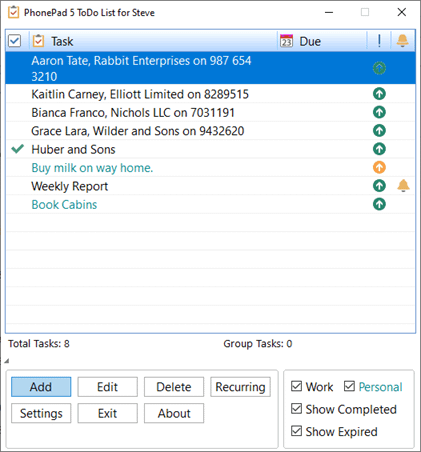
Task: Click the Total Tasks: 8 status text
Action: (39, 343)
